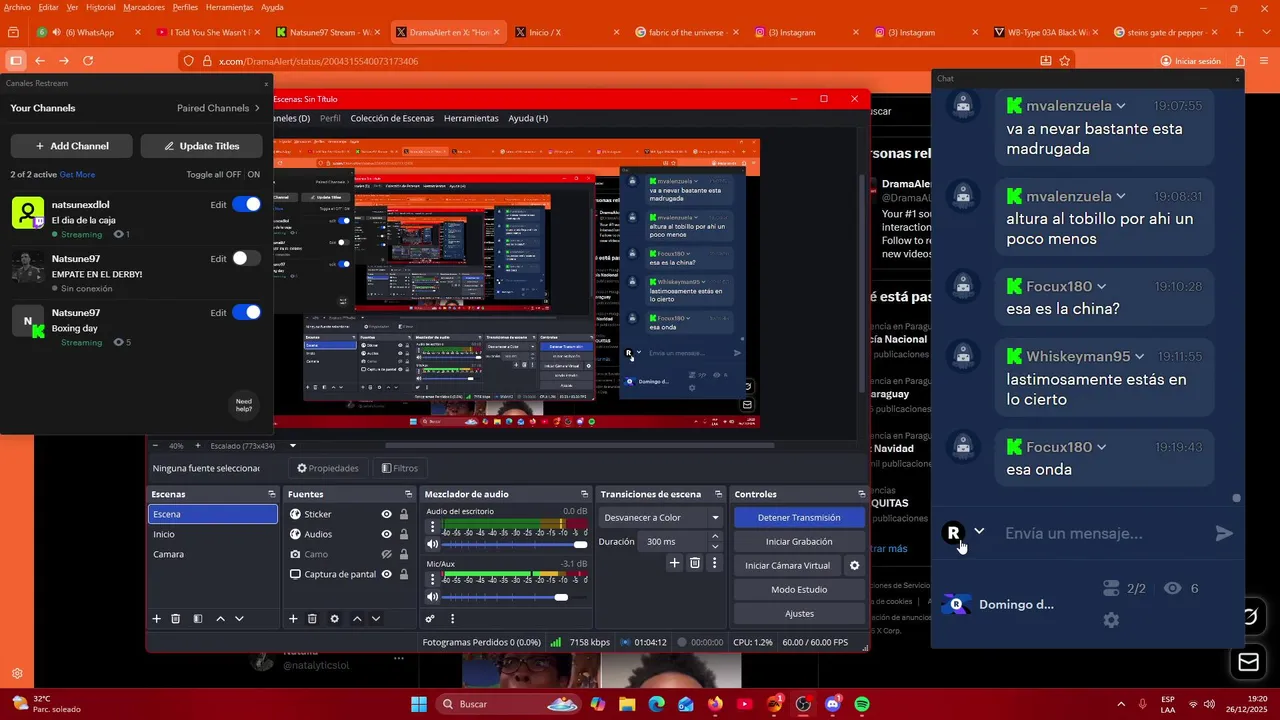Hide the Captura de pantalla source

click(x=386, y=574)
